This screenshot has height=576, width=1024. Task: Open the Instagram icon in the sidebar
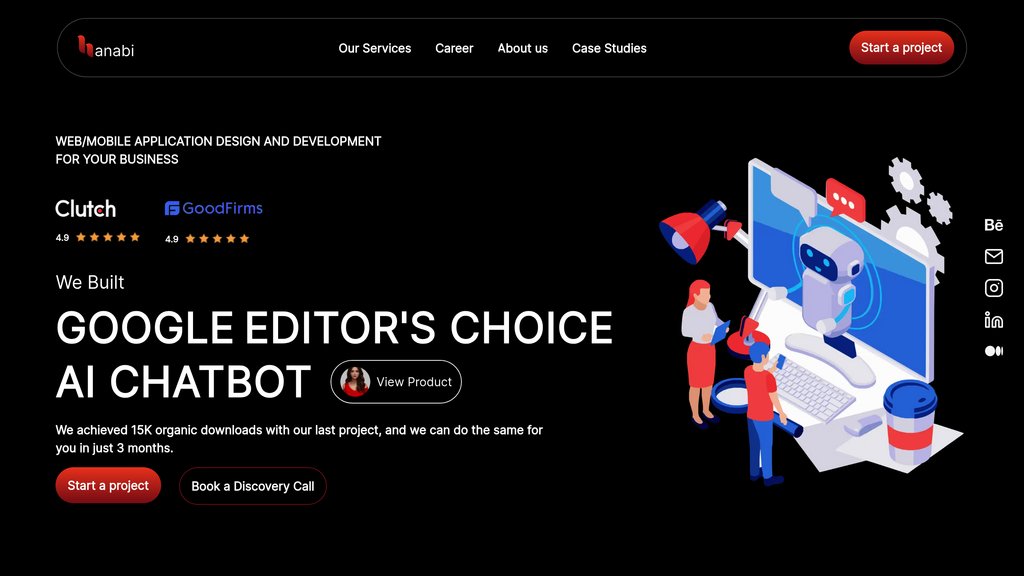tap(993, 288)
